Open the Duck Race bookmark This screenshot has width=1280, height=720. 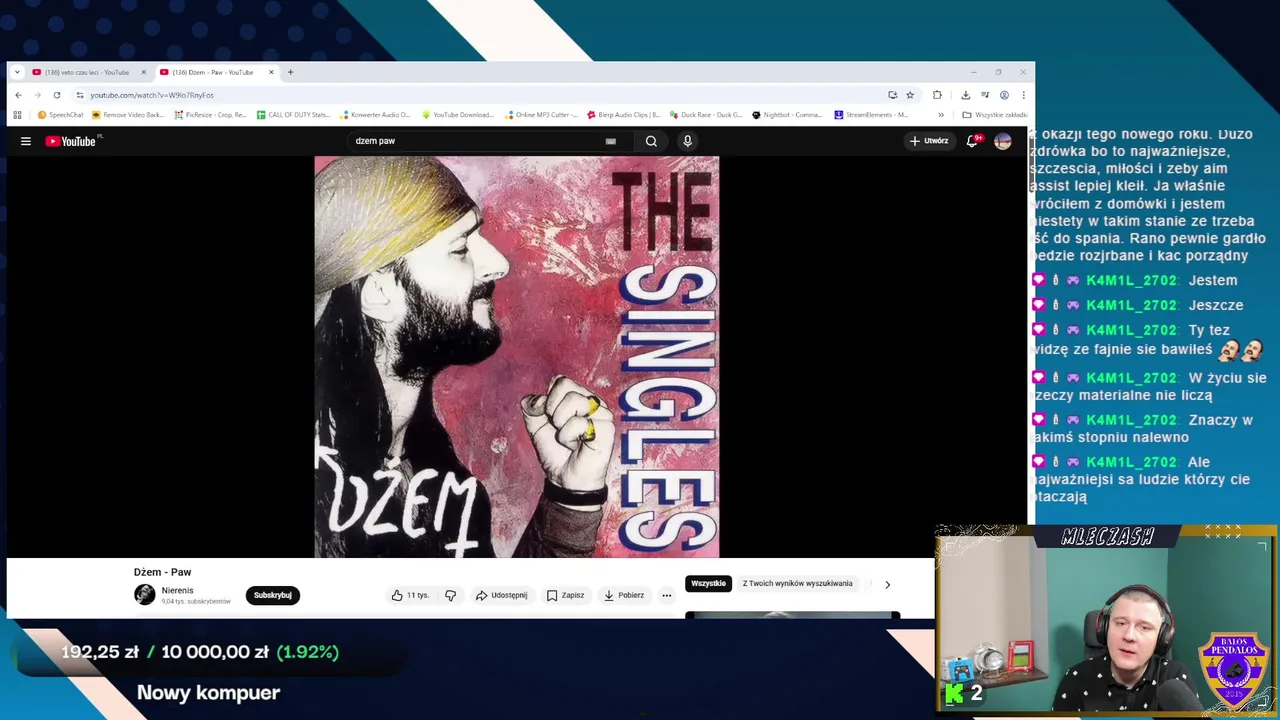[706, 115]
